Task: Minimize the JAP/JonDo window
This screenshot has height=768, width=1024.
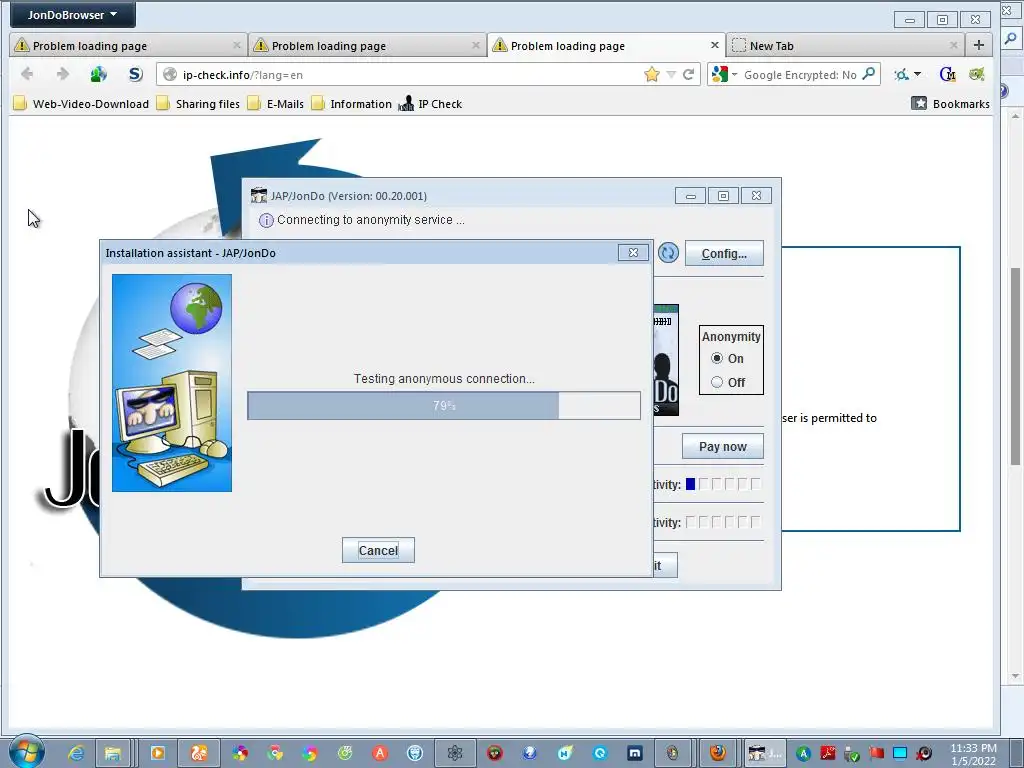Action: (x=690, y=196)
